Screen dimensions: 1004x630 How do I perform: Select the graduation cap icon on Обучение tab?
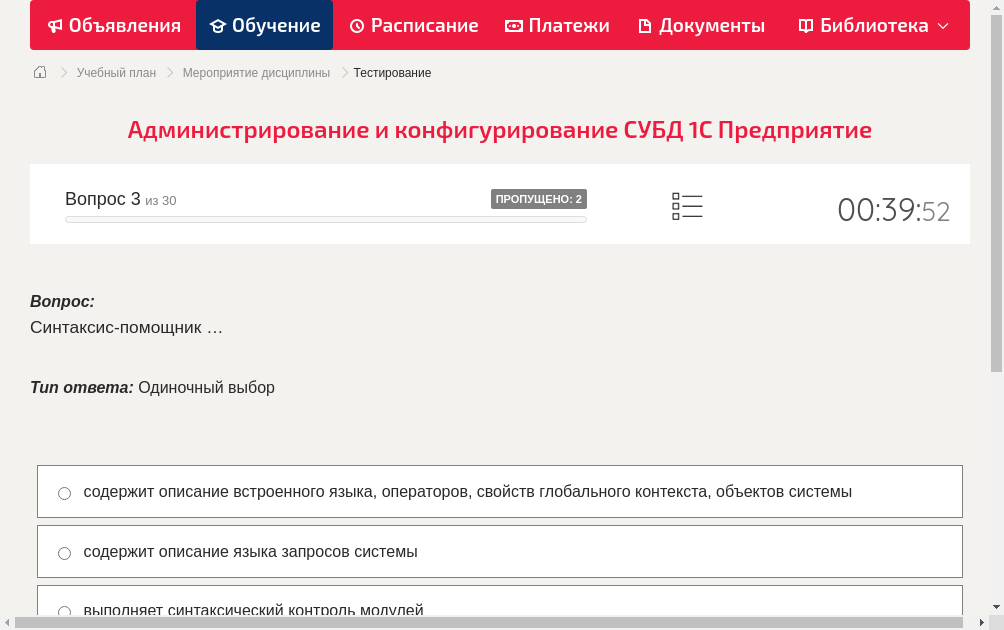[x=219, y=25]
